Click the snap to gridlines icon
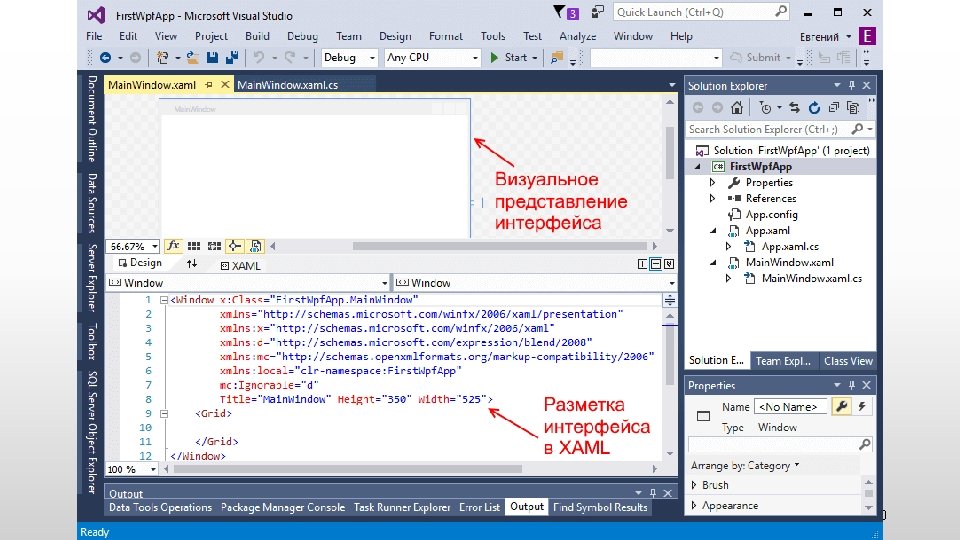This screenshot has height=540, width=960. [x=214, y=246]
